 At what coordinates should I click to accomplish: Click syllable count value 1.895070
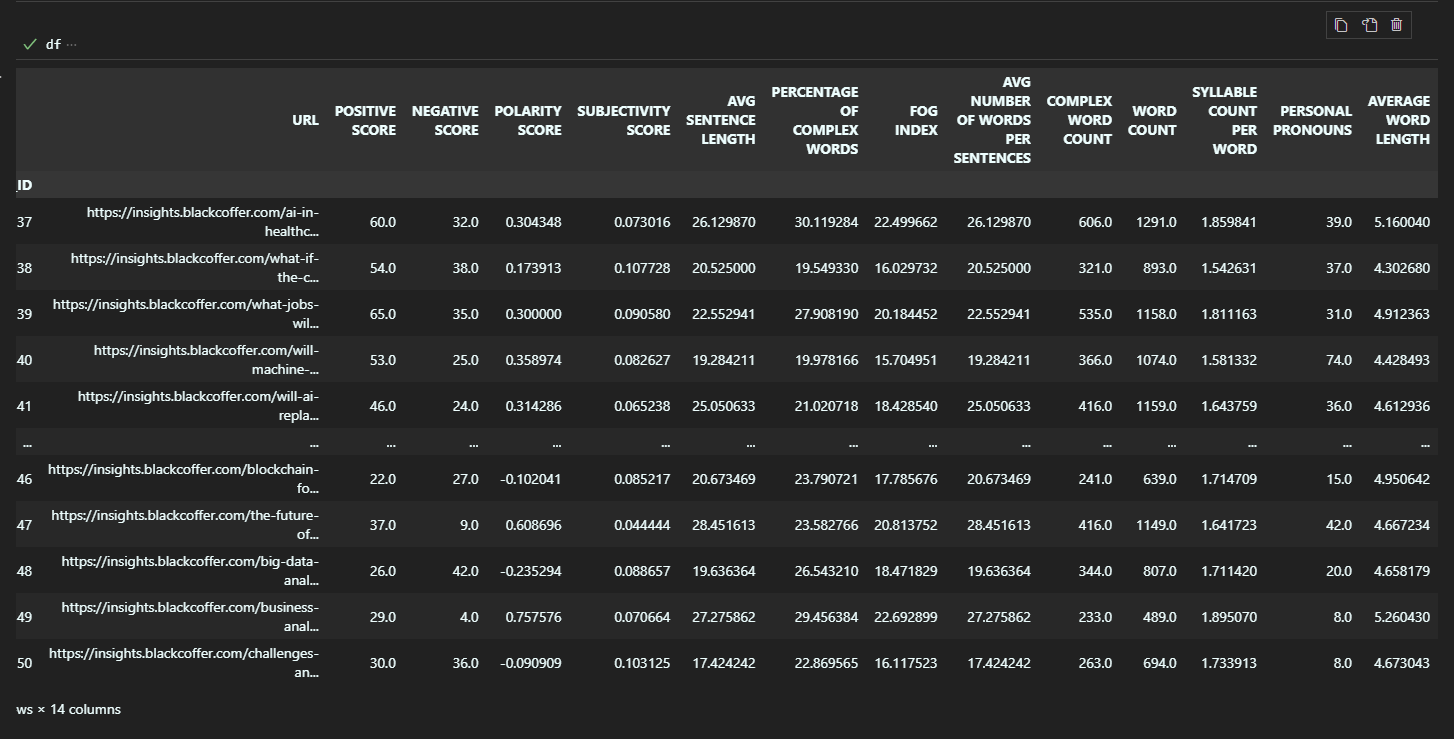click(x=1229, y=617)
